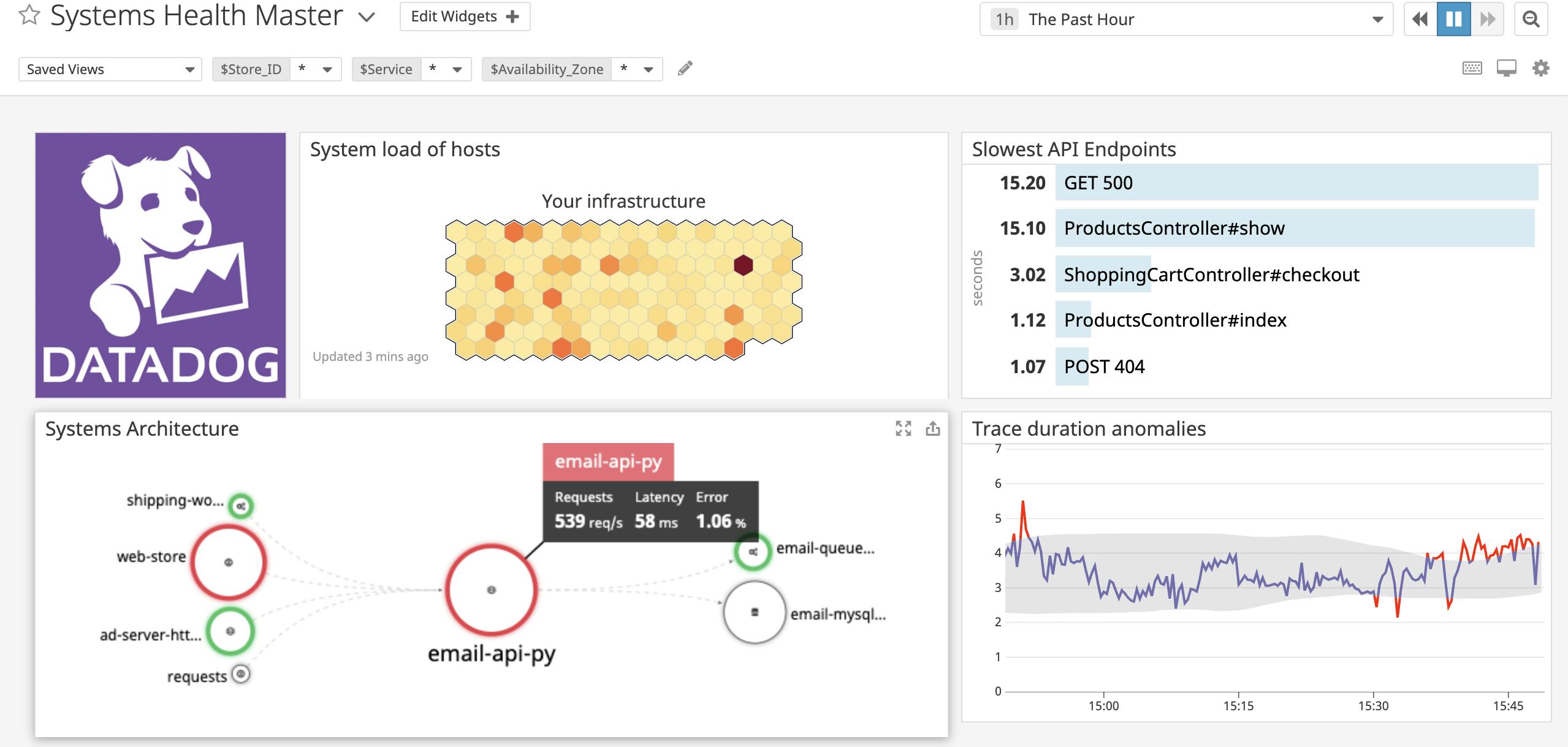Open the dashboard zoom magnifier tool
Screen dimensions: 1568x747
[x=1533, y=19]
